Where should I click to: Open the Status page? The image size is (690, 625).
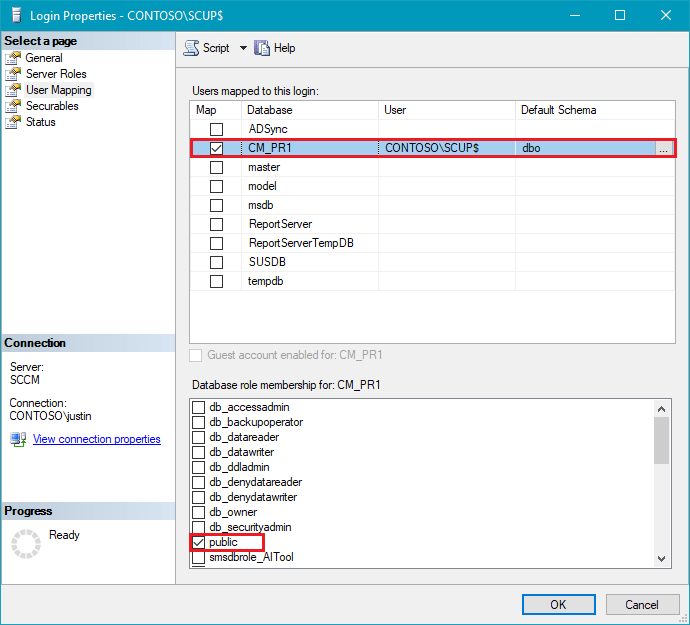40,122
